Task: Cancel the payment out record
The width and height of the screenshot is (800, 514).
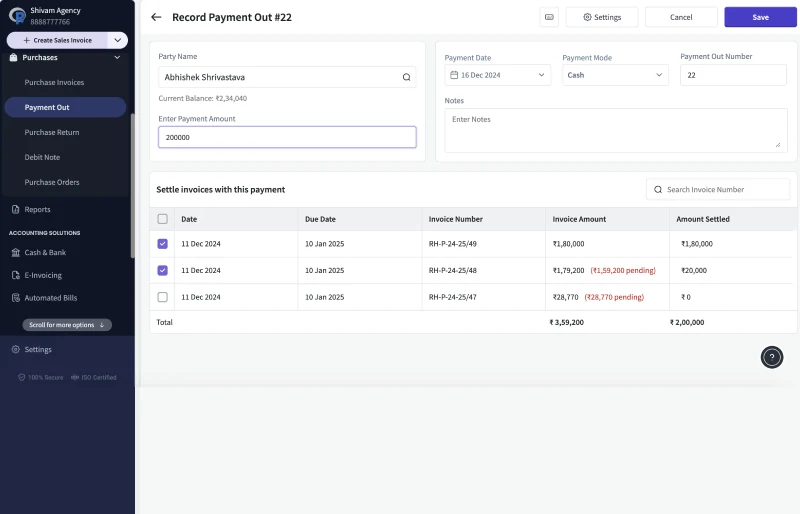Action: [681, 17]
